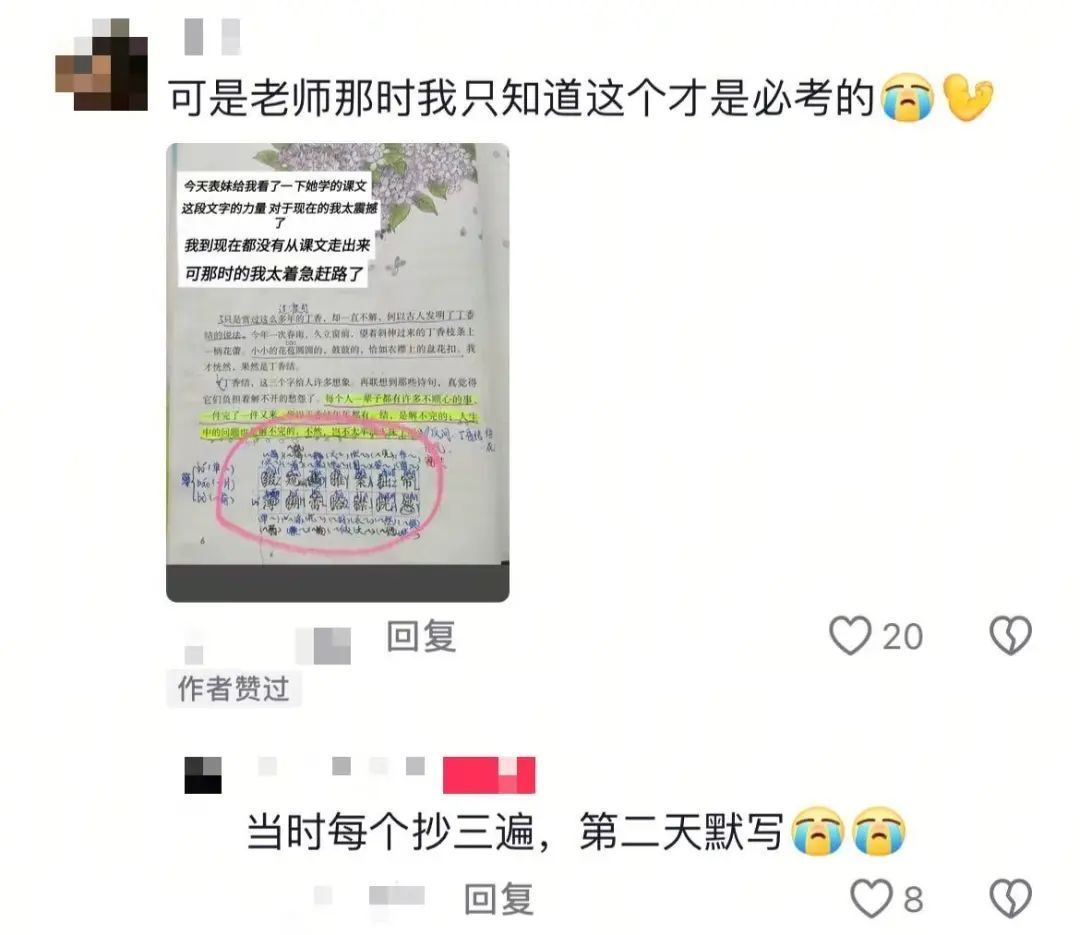The height and width of the screenshot is (935, 1080).
Task: Reply to the second comment via 回复
Action: tap(499, 898)
